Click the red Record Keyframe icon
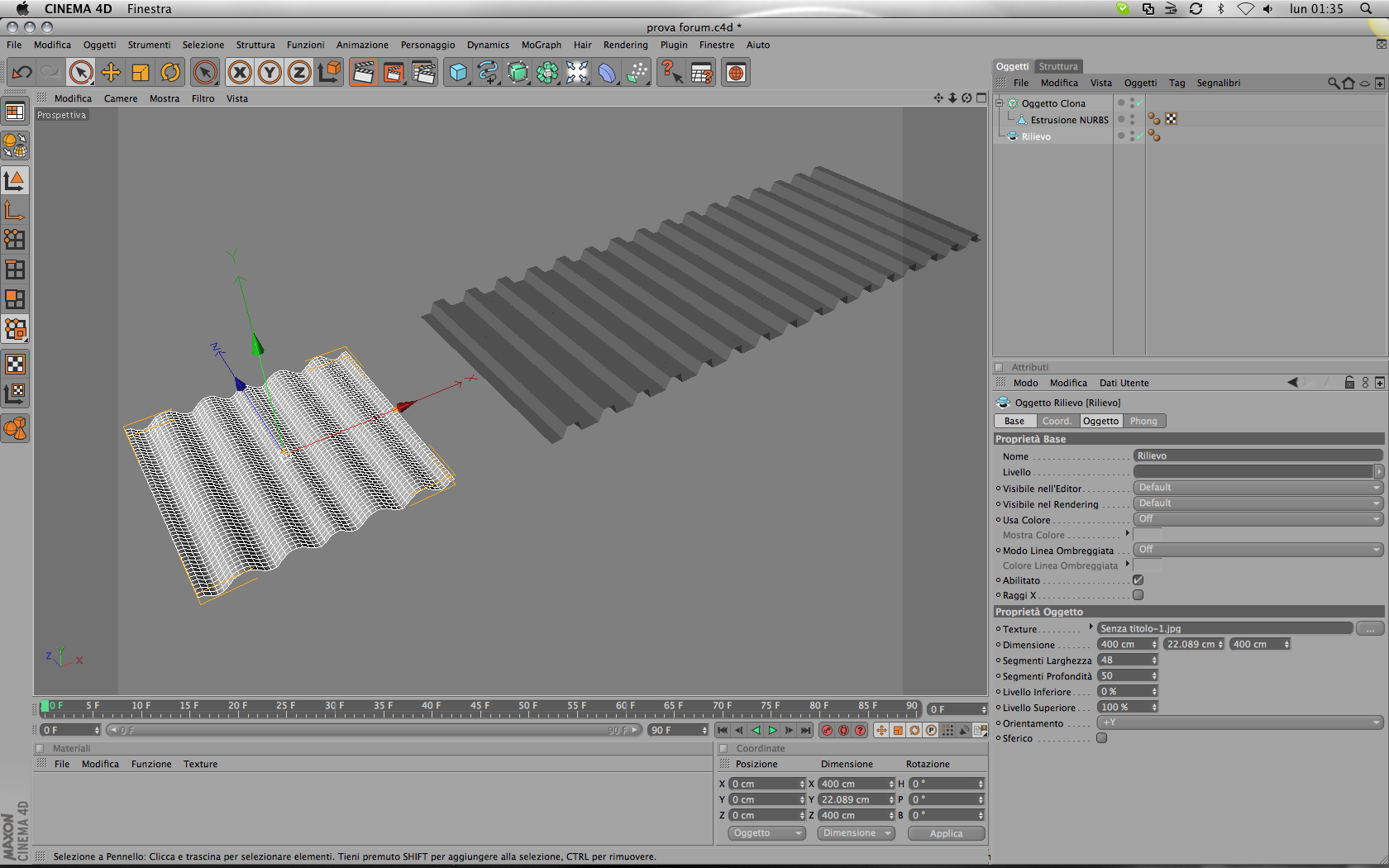 click(827, 730)
